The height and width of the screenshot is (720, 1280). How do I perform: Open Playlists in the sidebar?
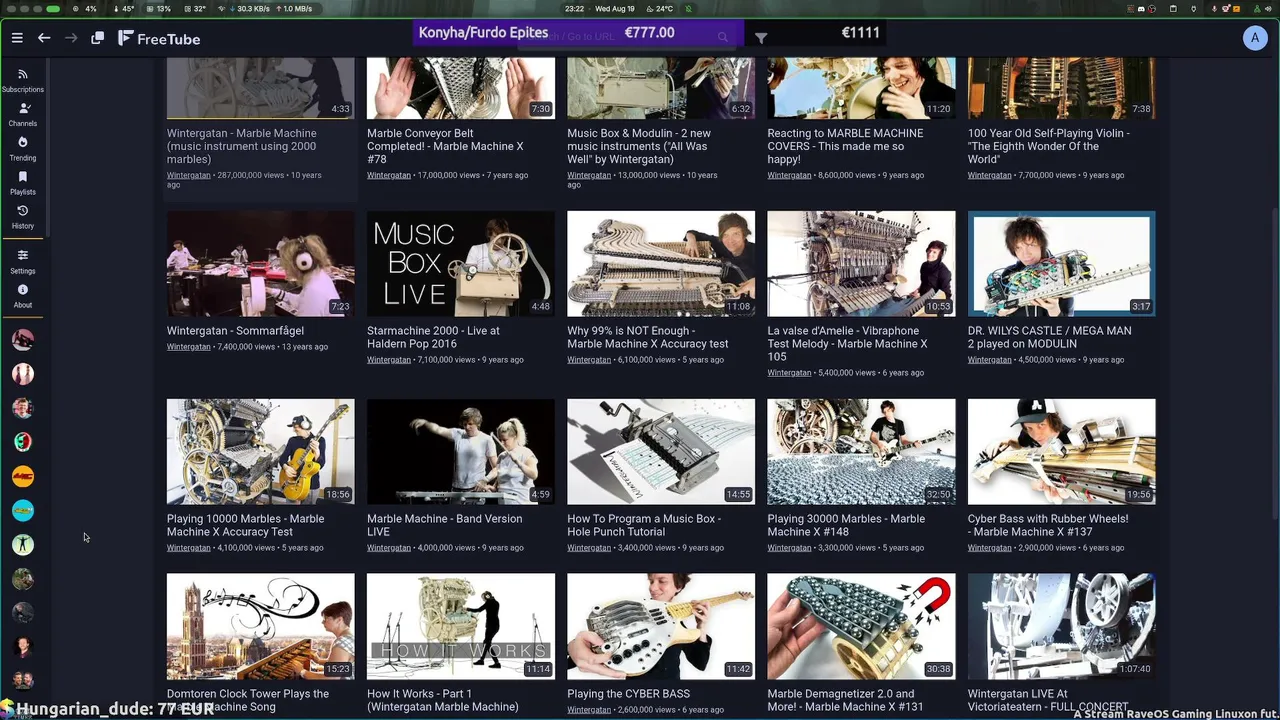point(23,183)
